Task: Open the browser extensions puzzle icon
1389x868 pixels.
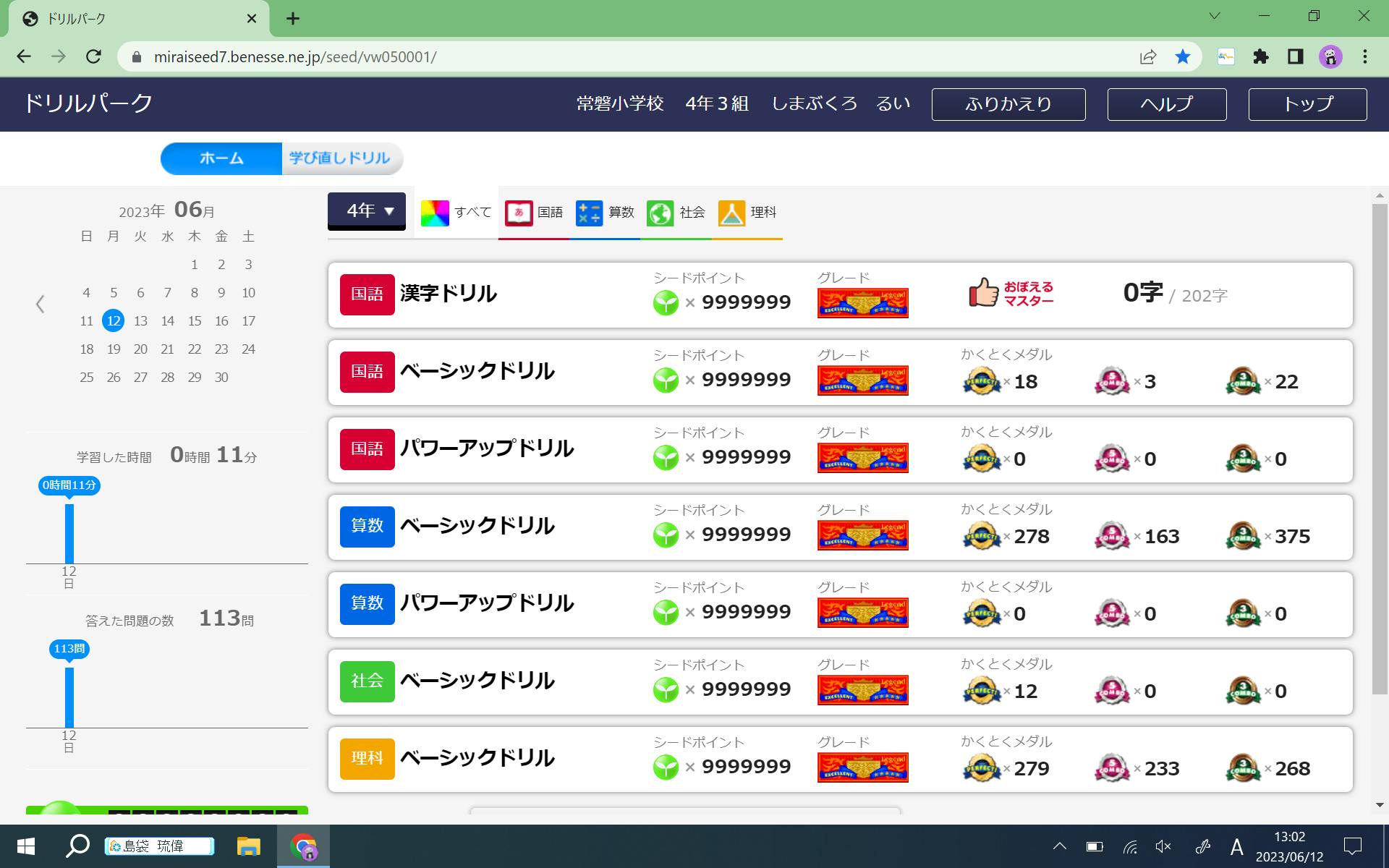Action: coord(1260,56)
